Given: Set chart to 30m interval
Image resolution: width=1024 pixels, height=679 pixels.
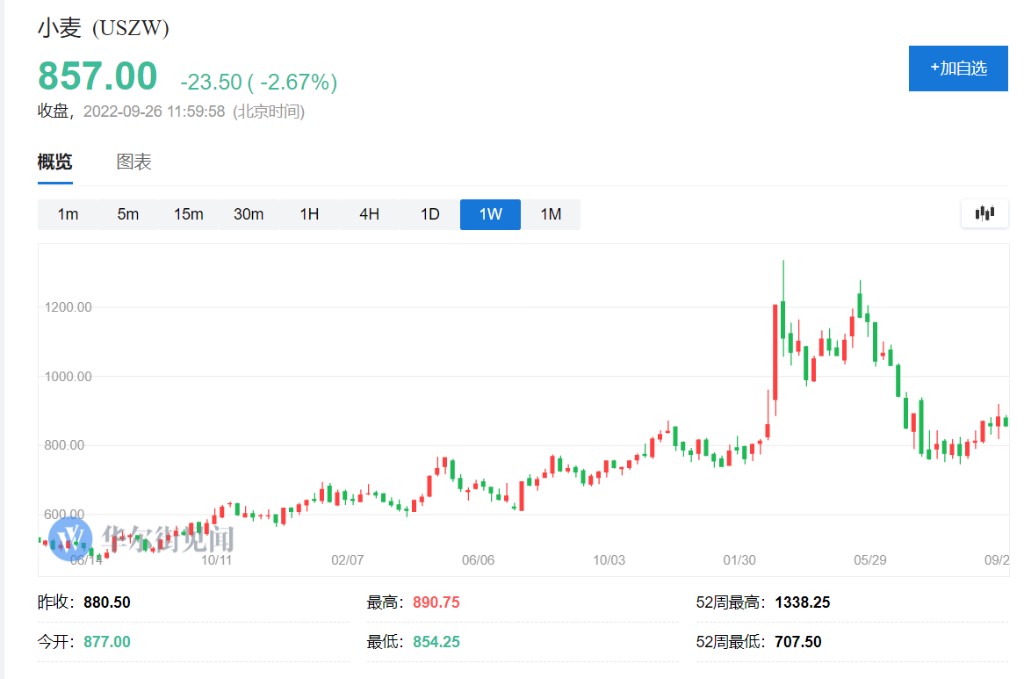Looking at the screenshot, I should coord(248,214).
